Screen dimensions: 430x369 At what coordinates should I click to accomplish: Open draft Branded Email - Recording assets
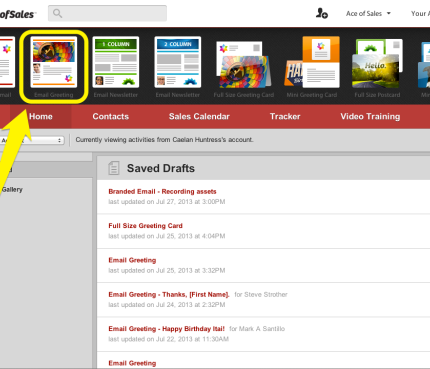point(162,192)
